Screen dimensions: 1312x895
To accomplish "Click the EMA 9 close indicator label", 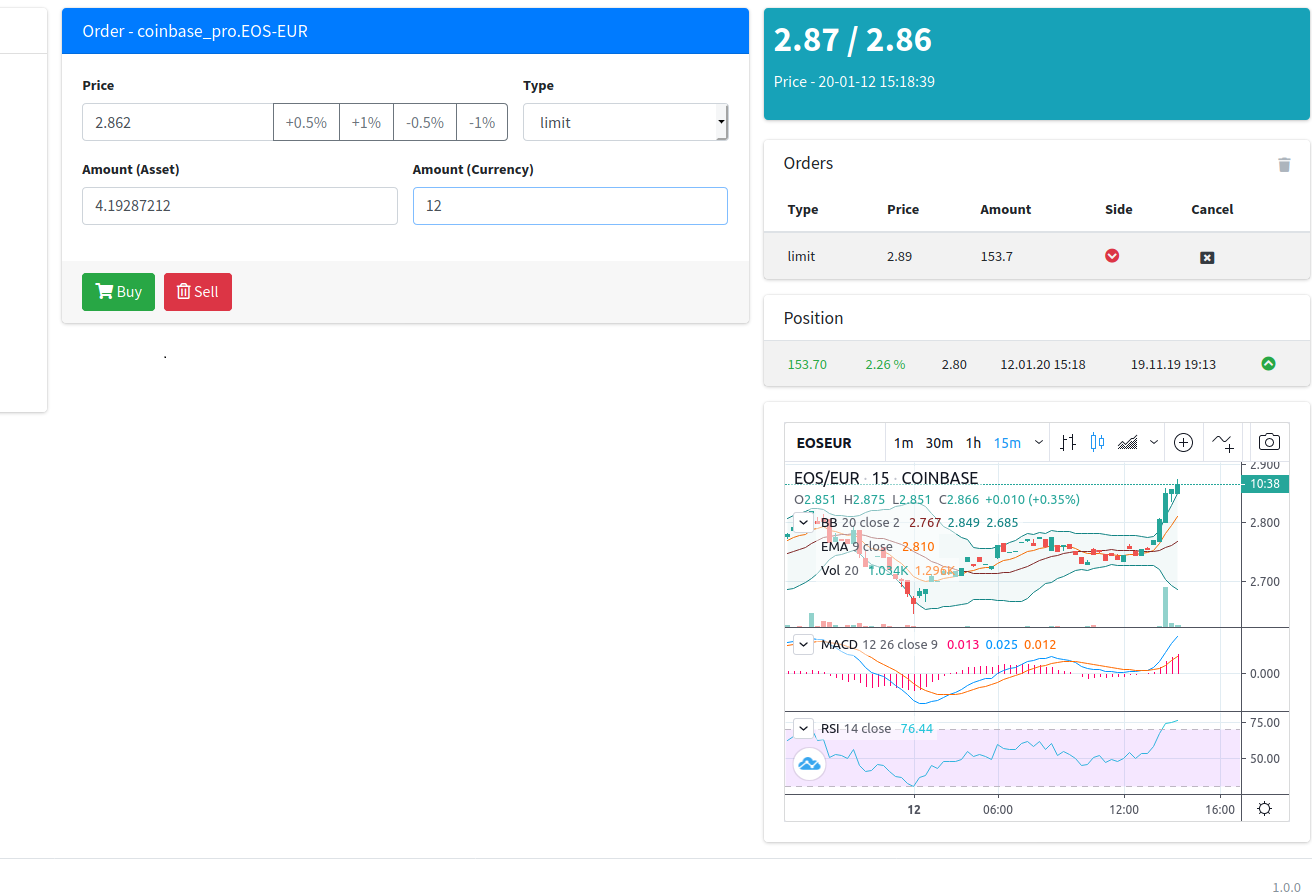I will [856, 547].
